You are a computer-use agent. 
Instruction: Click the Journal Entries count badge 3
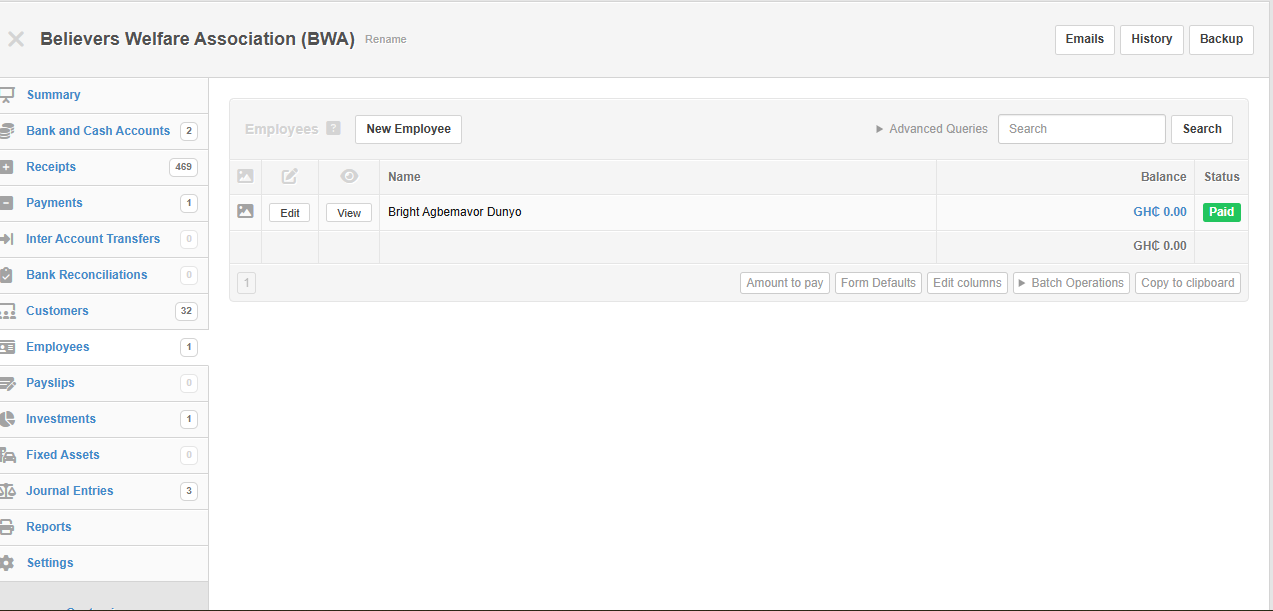[189, 491]
